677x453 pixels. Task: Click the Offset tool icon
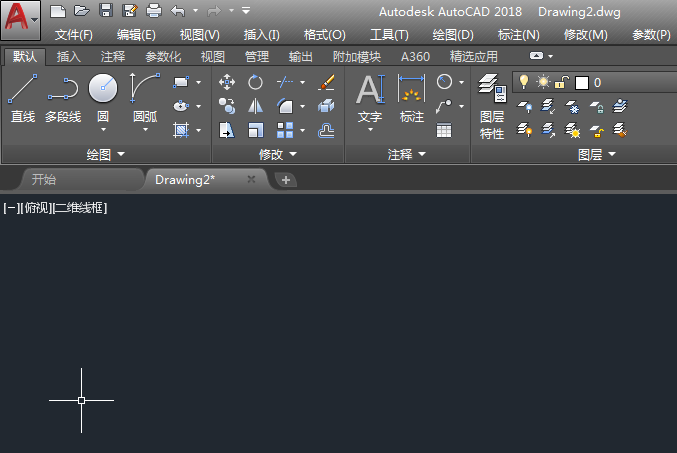click(x=326, y=130)
